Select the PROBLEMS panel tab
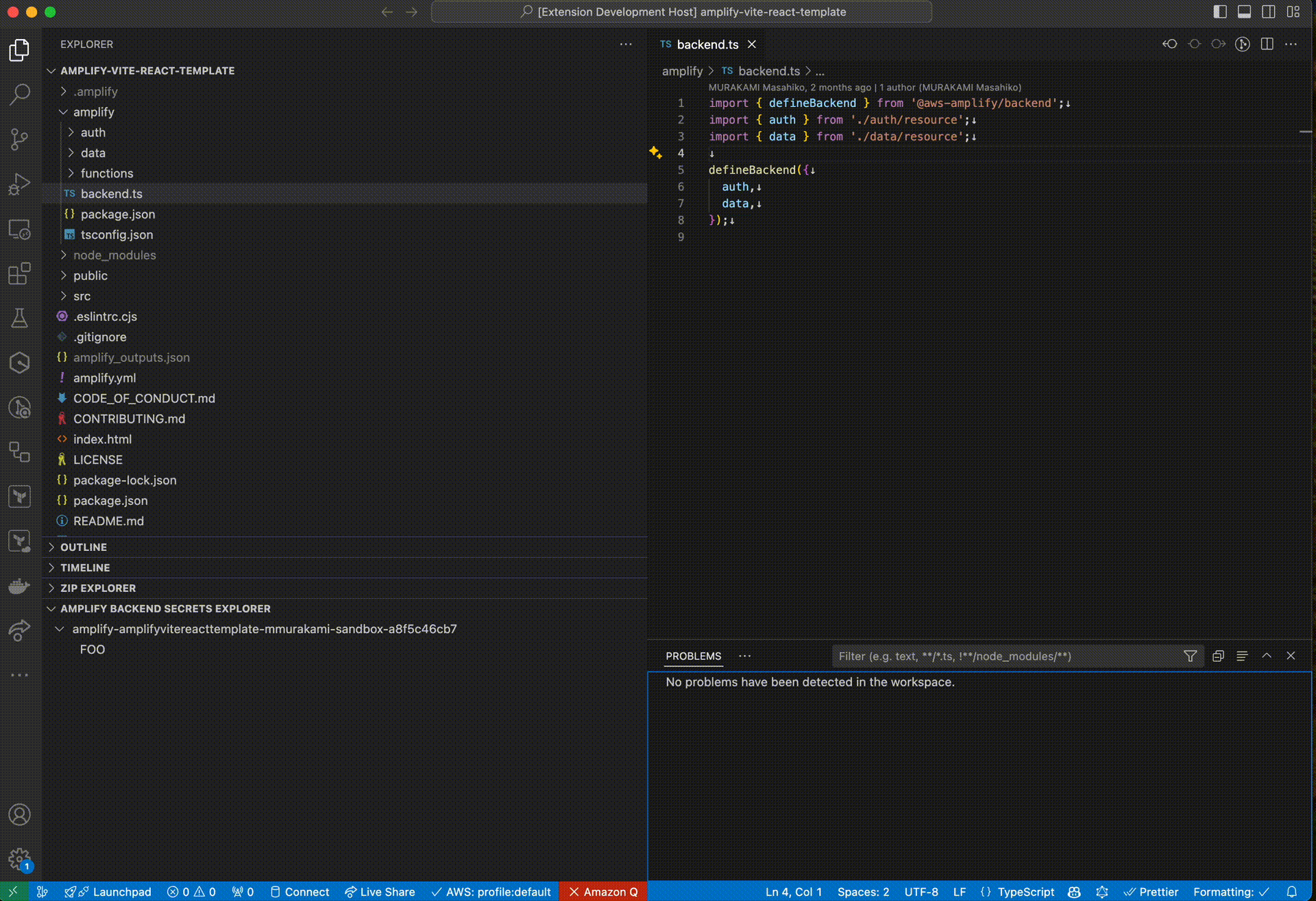 pos(693,656)
